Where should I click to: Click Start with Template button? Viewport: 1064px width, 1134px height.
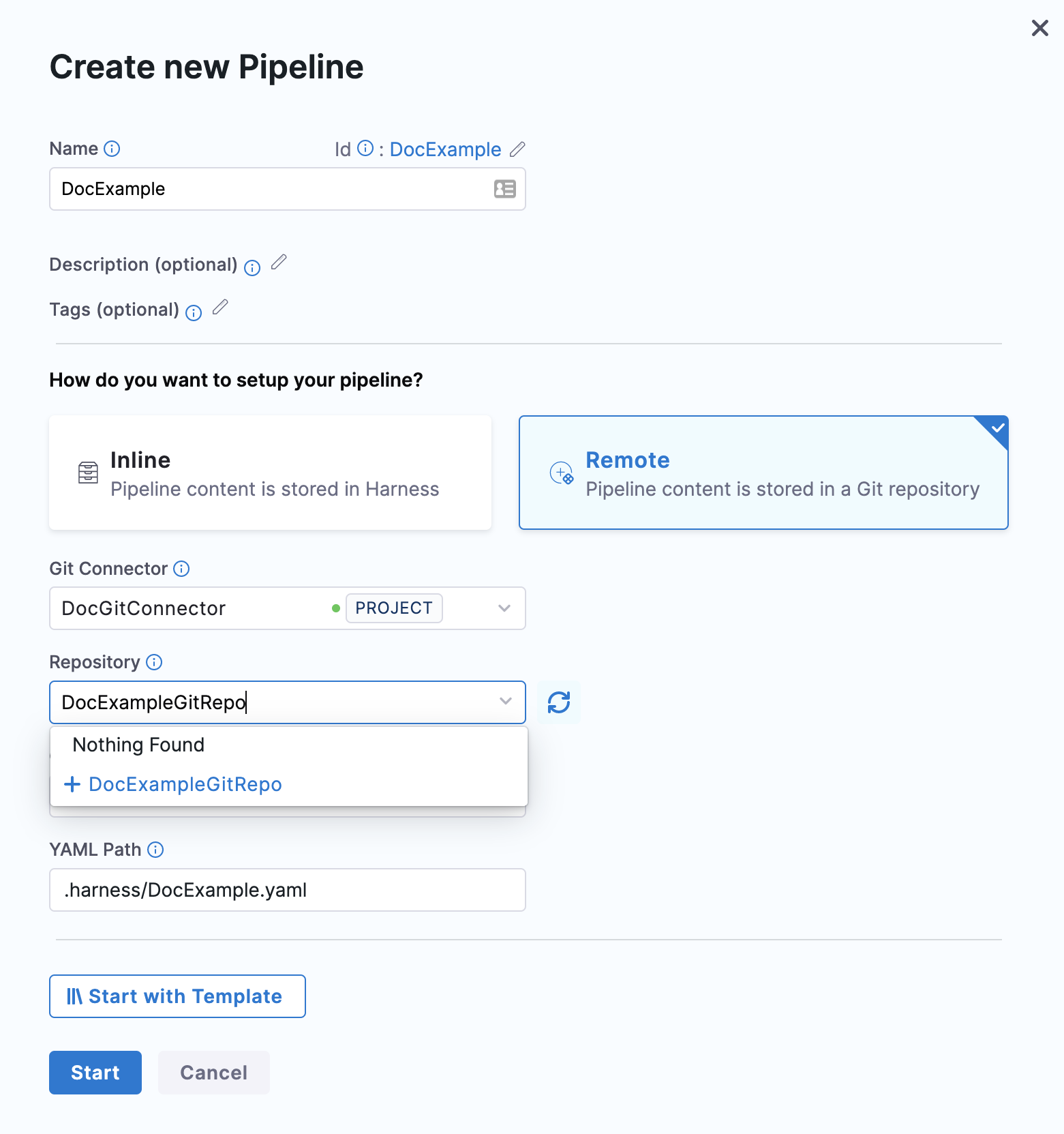coord(177,996)
